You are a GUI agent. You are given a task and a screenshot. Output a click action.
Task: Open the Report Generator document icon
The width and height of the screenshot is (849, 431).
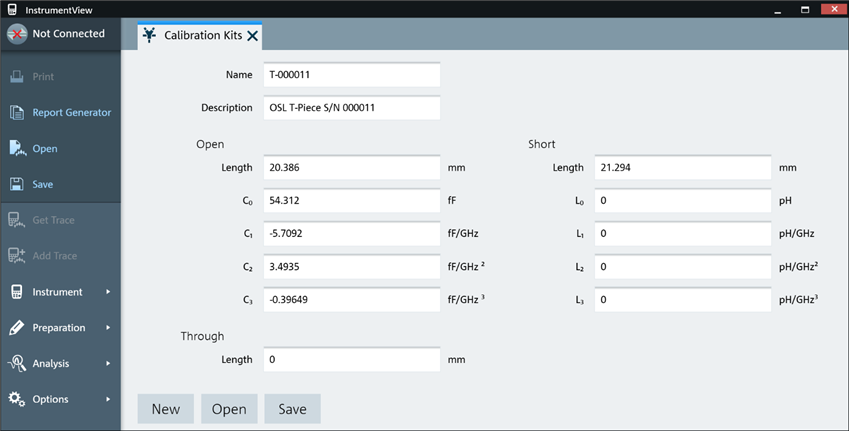click(17, 113)
